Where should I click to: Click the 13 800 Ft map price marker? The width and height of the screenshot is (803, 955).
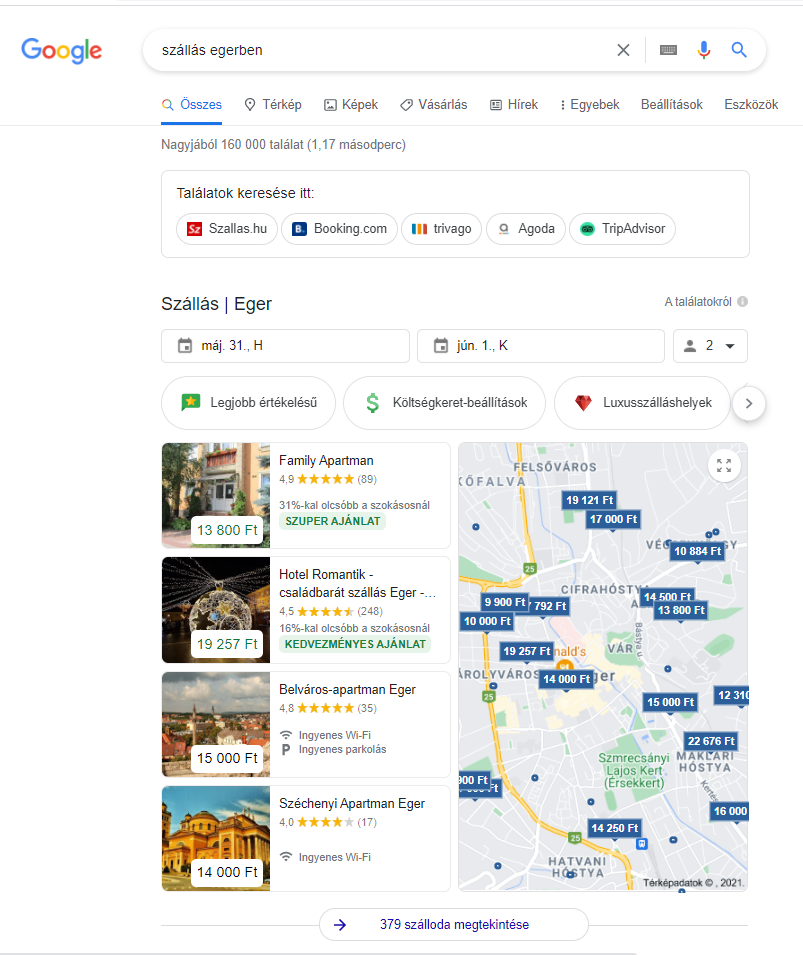(681, 610)
